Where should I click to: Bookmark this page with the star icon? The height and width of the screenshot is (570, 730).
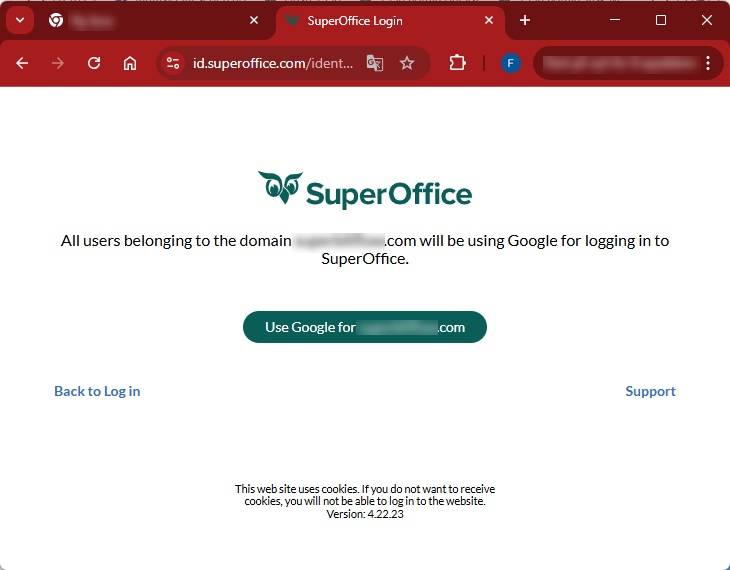coord(407,63)
